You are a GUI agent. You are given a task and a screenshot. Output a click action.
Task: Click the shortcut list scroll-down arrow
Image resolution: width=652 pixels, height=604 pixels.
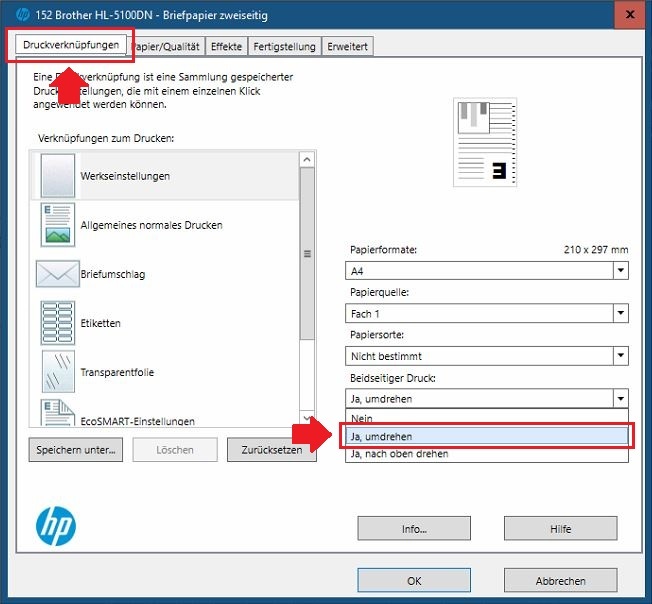tap(307, 418)
